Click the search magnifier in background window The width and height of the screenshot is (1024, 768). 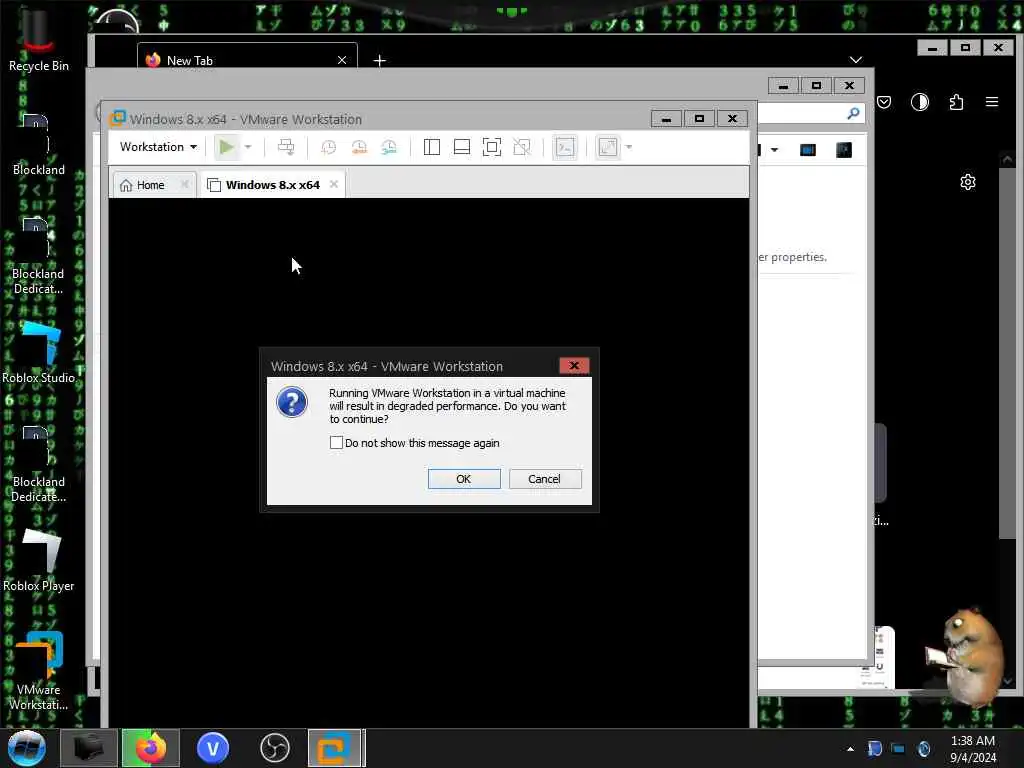(x=853, y=114)
